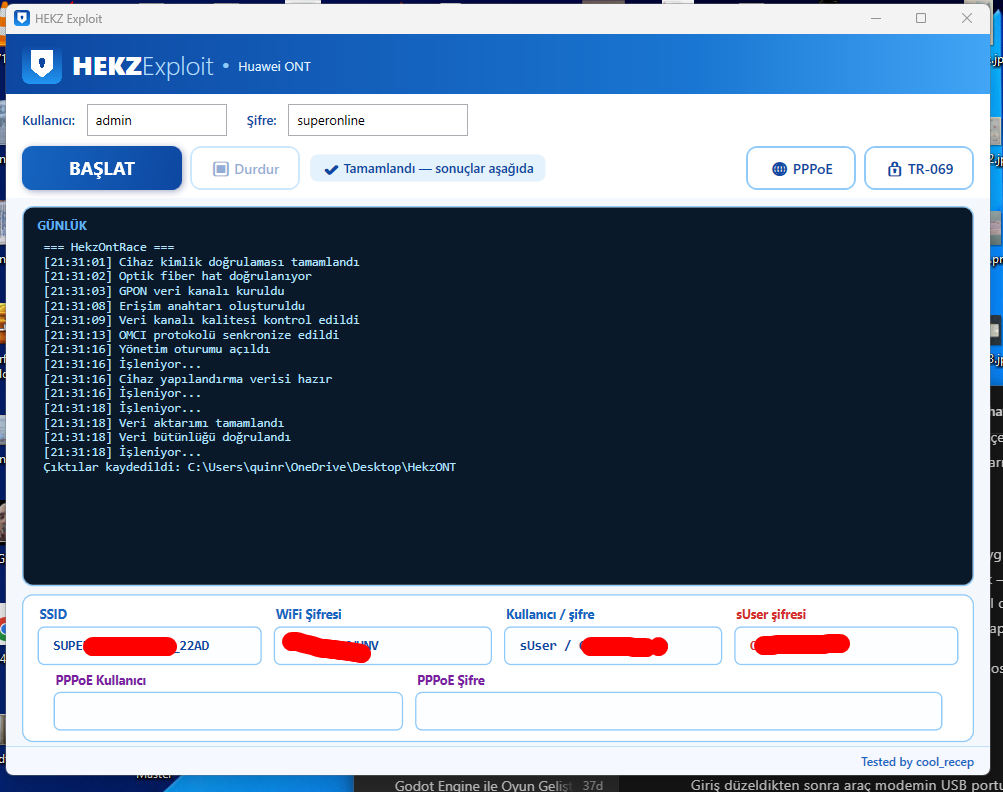Click the 'sUser şifresi' red label
Screen dimensions: 1003x792
[771, 614]
